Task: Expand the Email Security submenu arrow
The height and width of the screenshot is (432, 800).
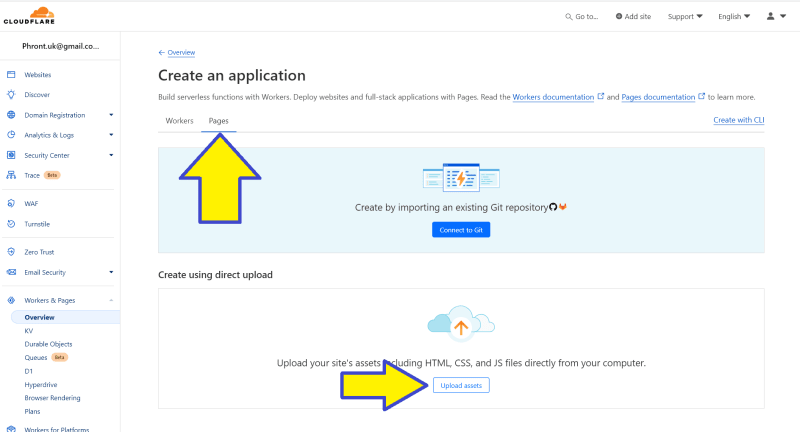Action: (111, 272)
